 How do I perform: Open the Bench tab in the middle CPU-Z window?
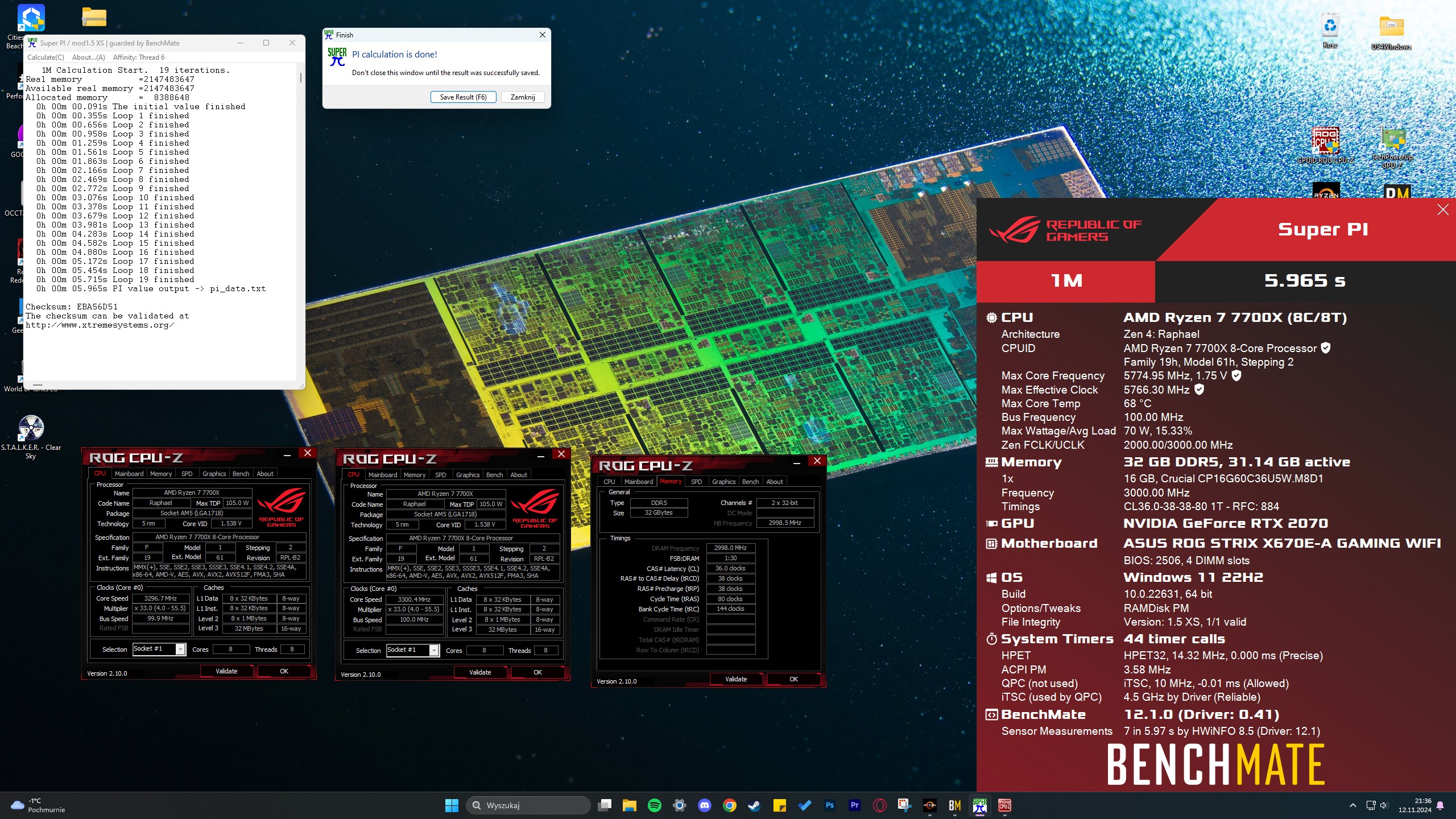click(494, 475)
